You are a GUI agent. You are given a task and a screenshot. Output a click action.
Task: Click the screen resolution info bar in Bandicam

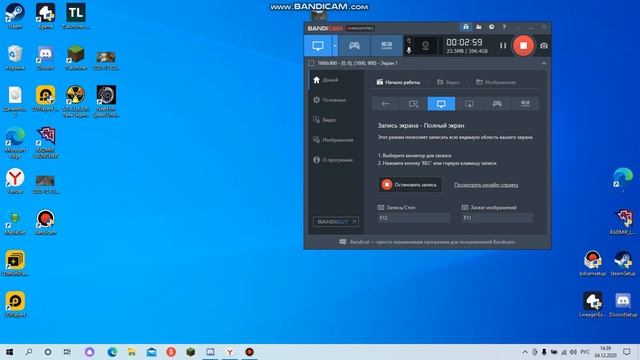427,63
